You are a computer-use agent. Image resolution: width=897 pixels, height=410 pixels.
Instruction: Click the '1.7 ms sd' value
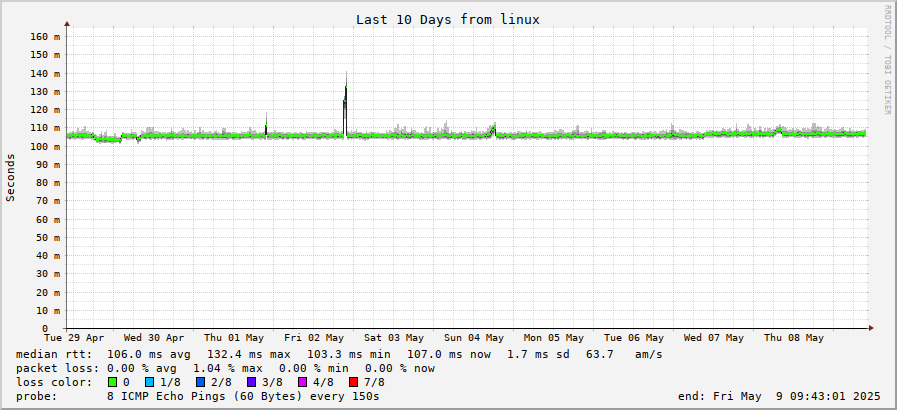coord(538,355)
